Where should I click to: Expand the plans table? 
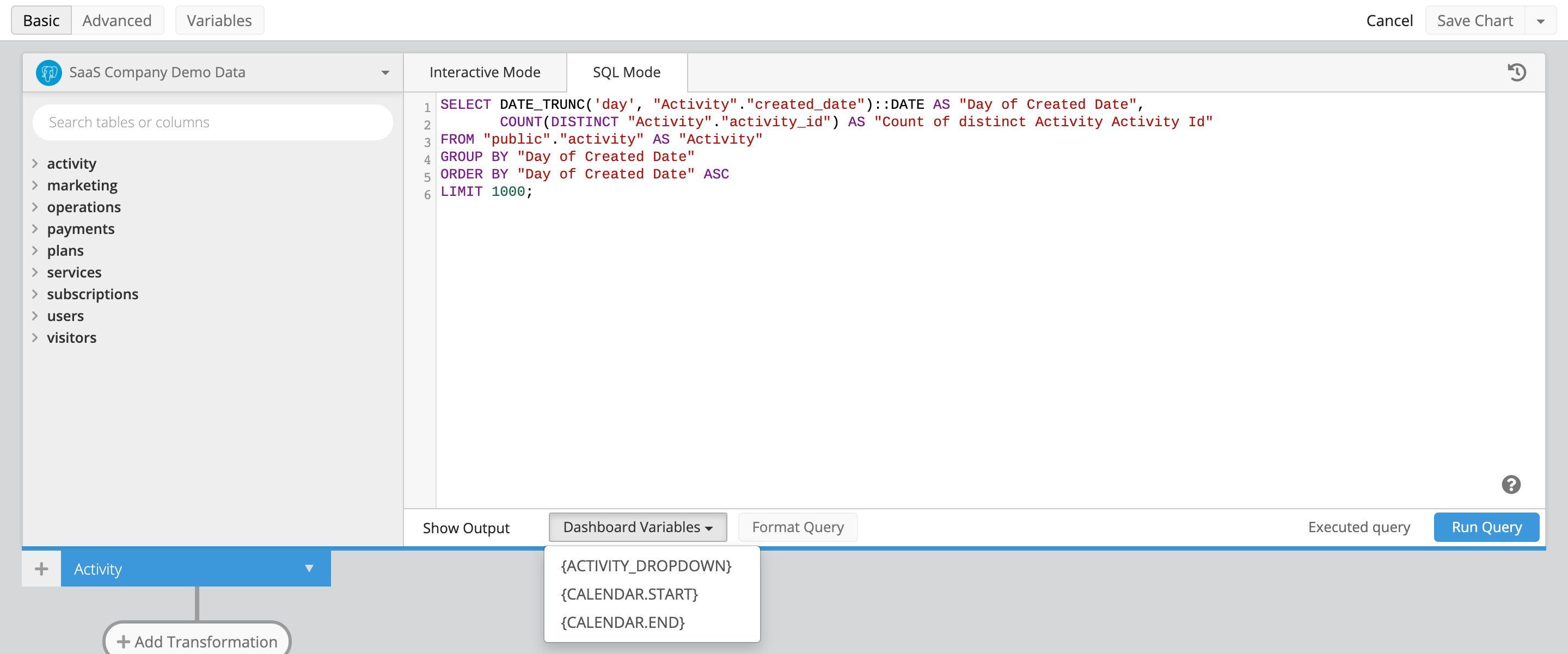pyautogui.click(x=35, y=250)
